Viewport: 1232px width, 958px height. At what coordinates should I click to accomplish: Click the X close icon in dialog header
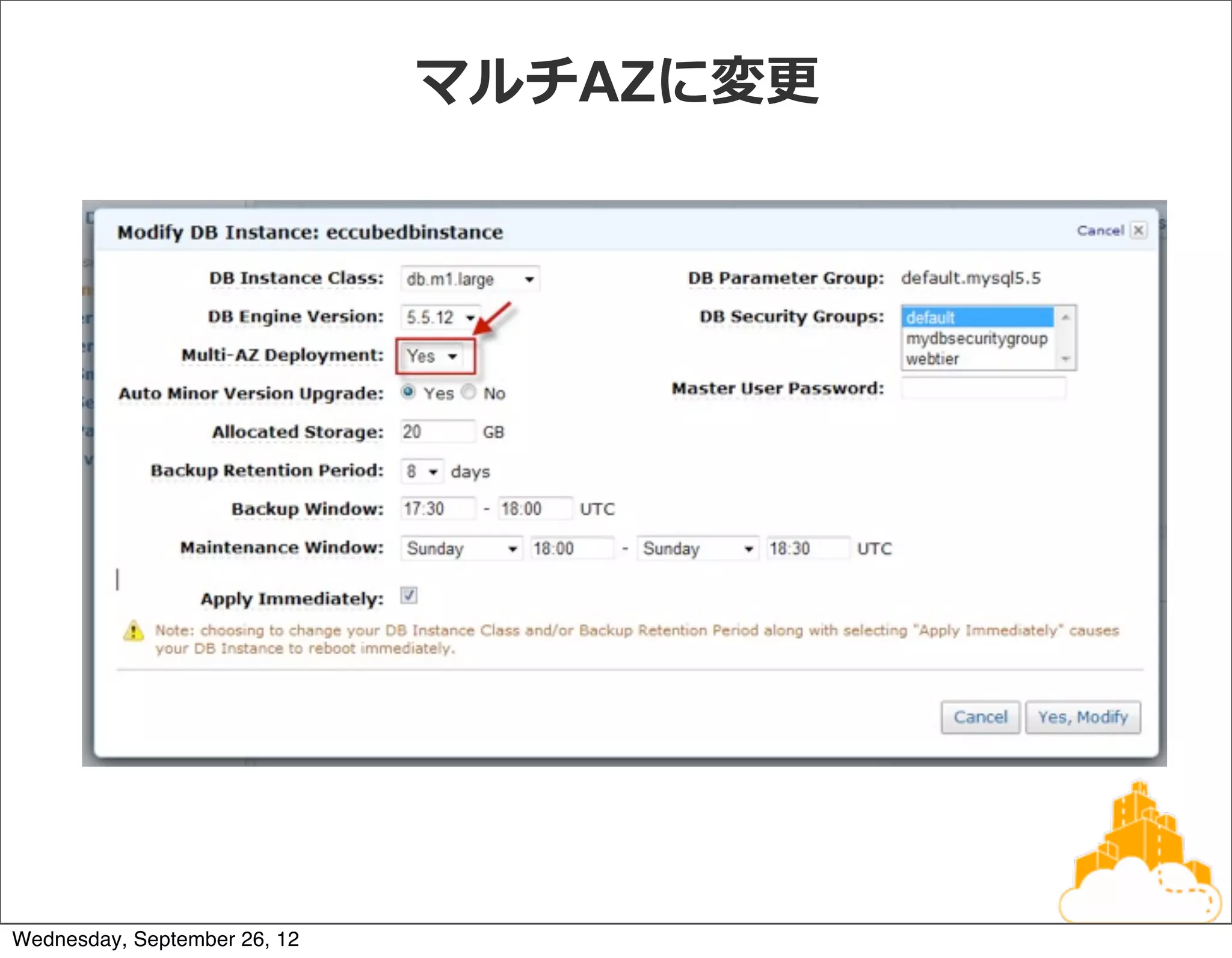(1138, 230)
